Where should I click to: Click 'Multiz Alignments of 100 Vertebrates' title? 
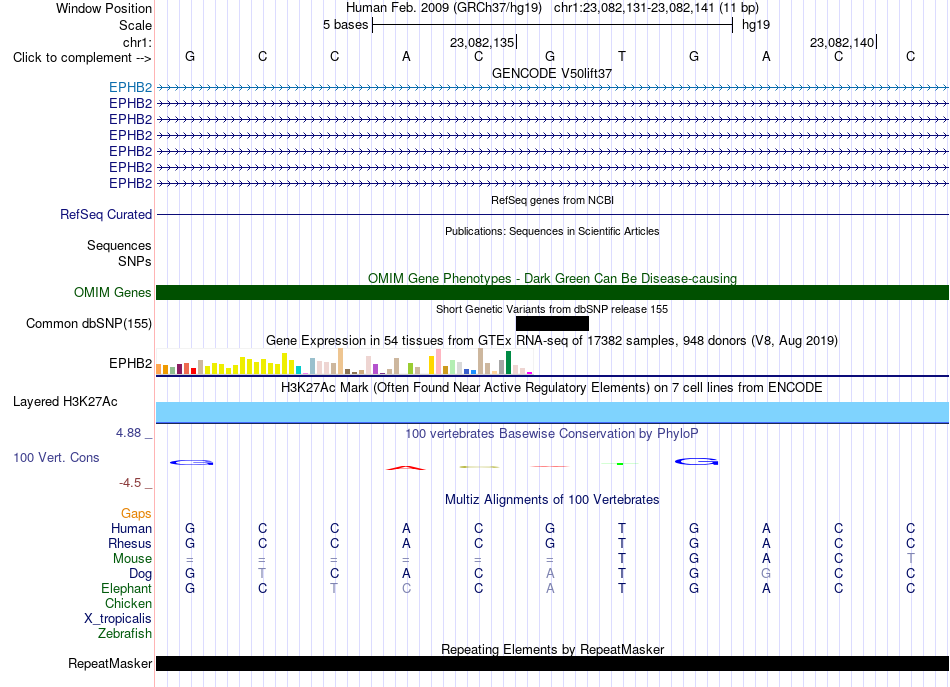click(552, 499)
